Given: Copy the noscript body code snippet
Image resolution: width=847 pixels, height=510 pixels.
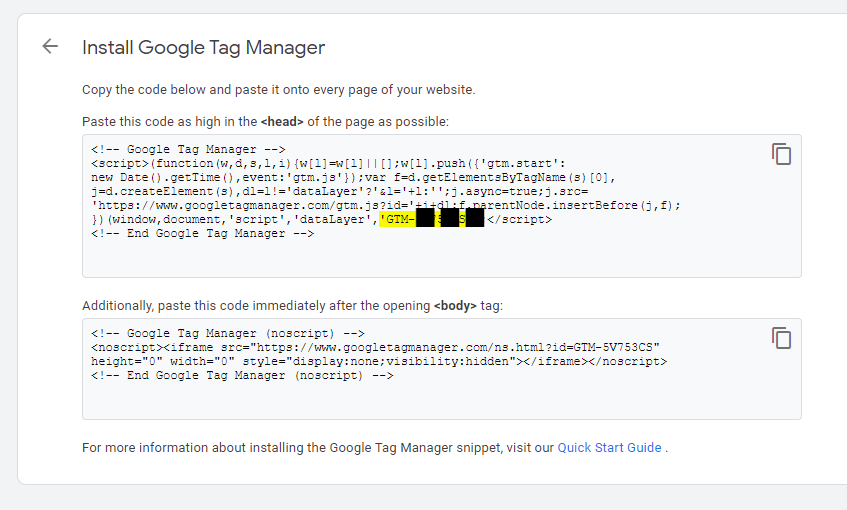Looking at the screenshot, I should 781,338.
